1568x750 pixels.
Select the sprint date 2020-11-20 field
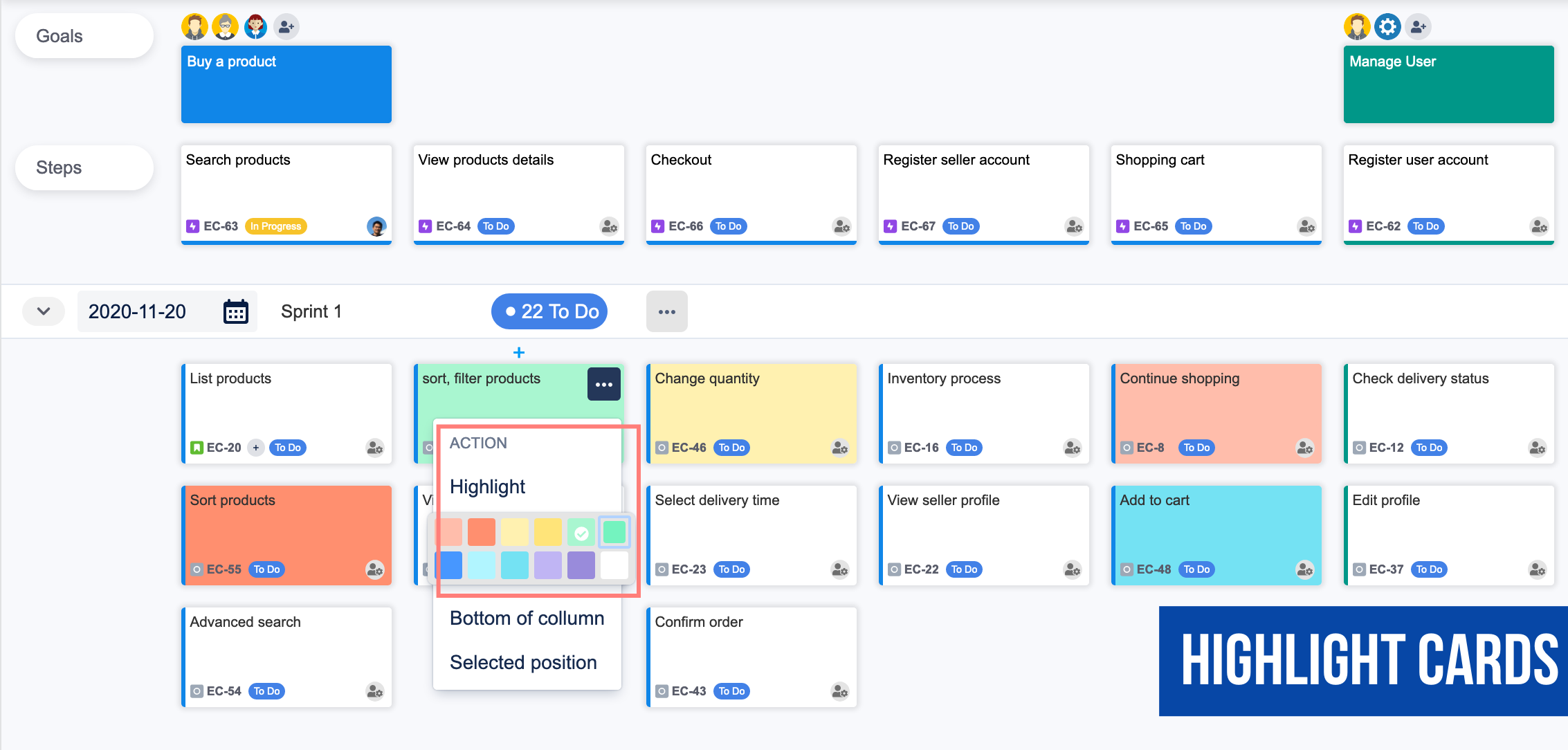[x=138, y=312]
